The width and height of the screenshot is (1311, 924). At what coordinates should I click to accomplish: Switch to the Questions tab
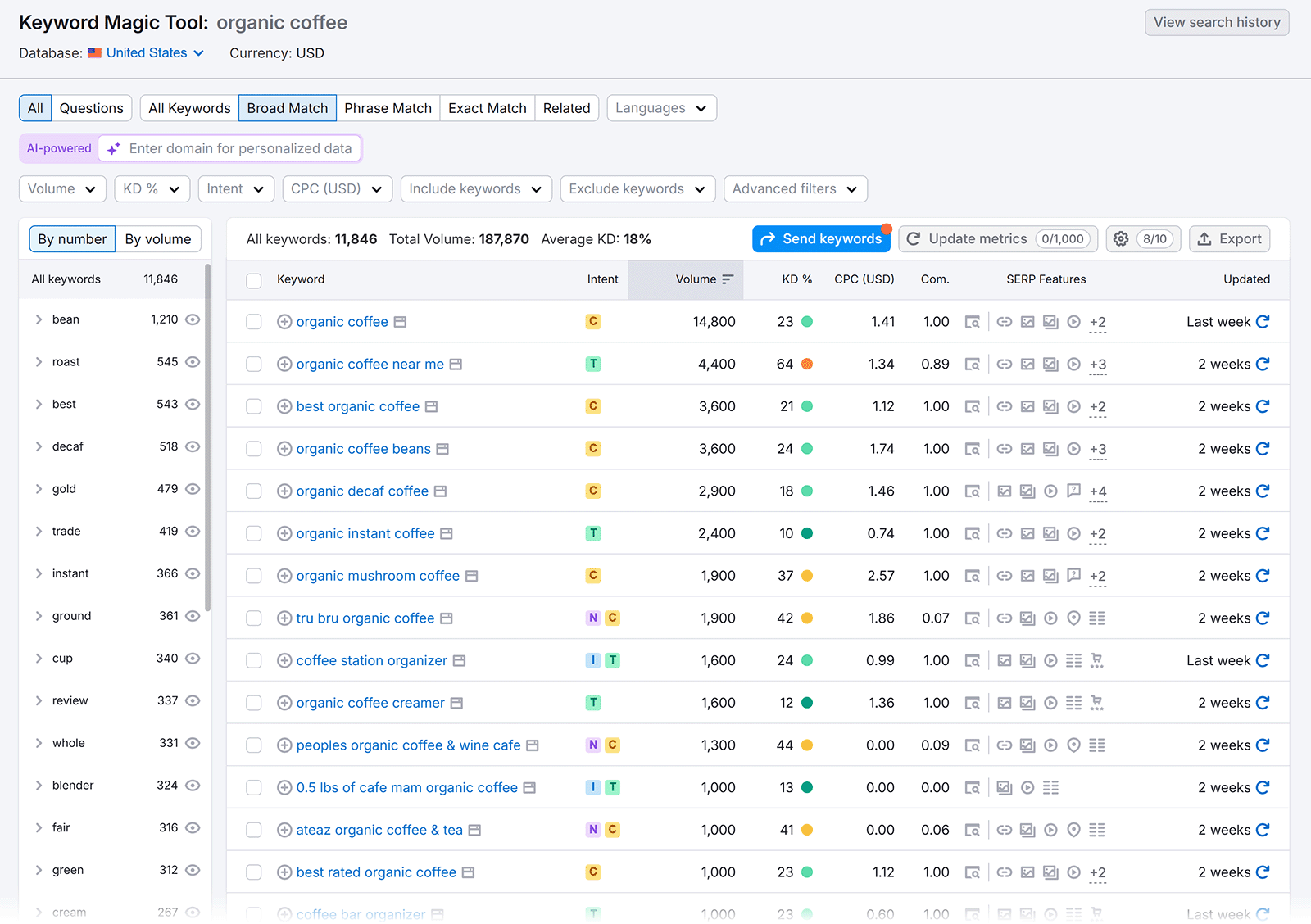click(x=91, y=107)
